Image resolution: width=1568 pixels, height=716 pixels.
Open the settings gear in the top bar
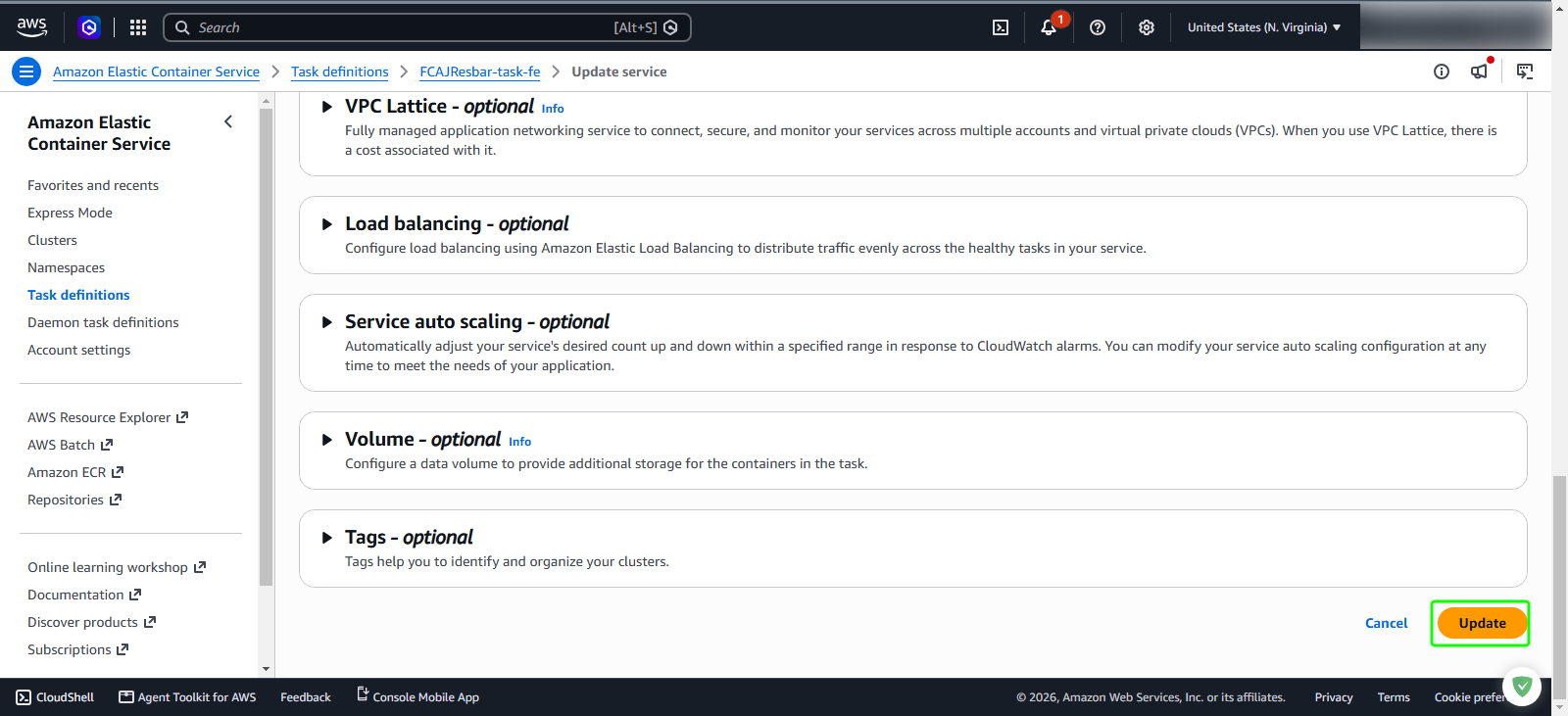pos(1147,27)
